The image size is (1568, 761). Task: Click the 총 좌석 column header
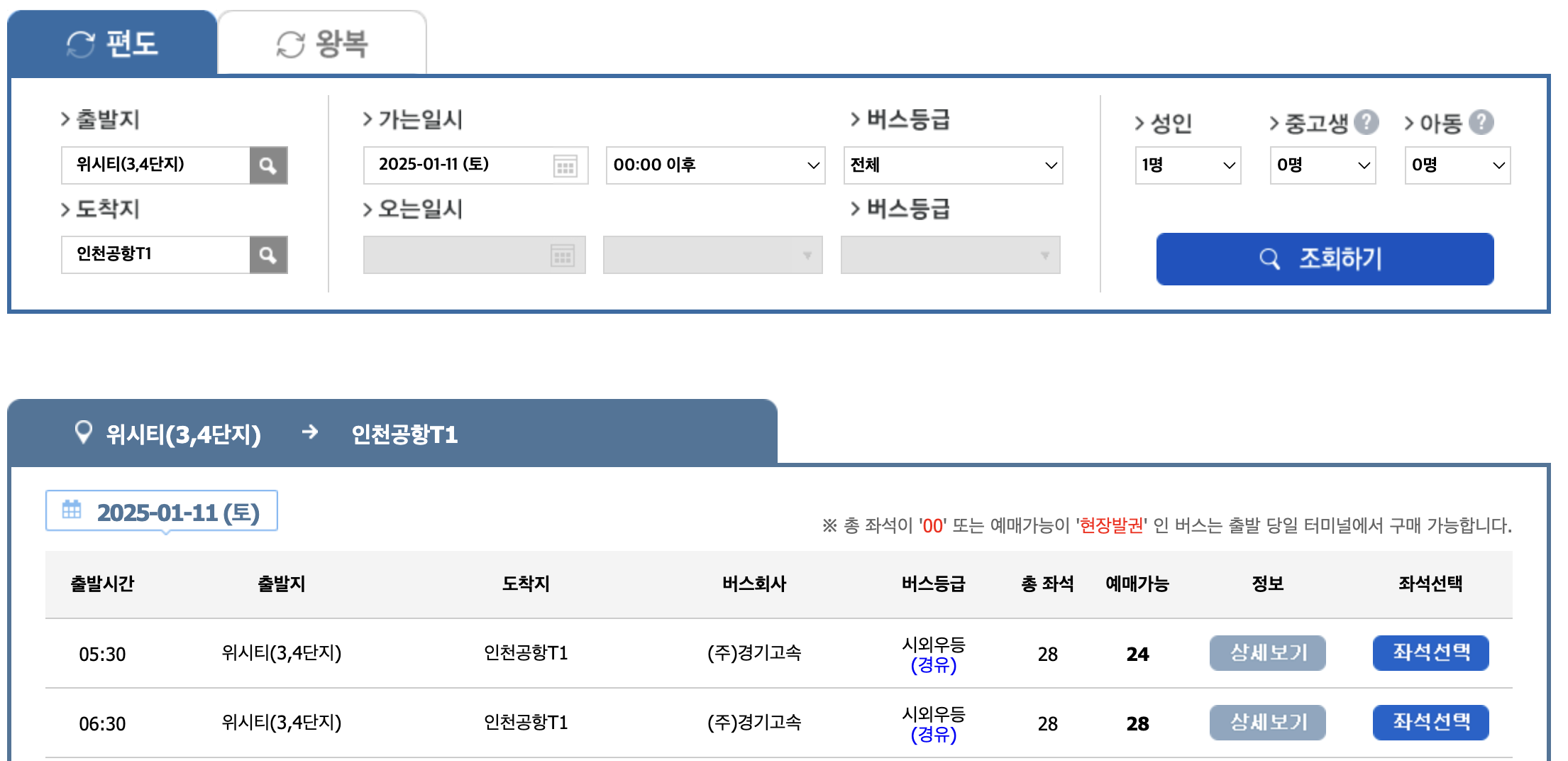(x=1047, y=584)
